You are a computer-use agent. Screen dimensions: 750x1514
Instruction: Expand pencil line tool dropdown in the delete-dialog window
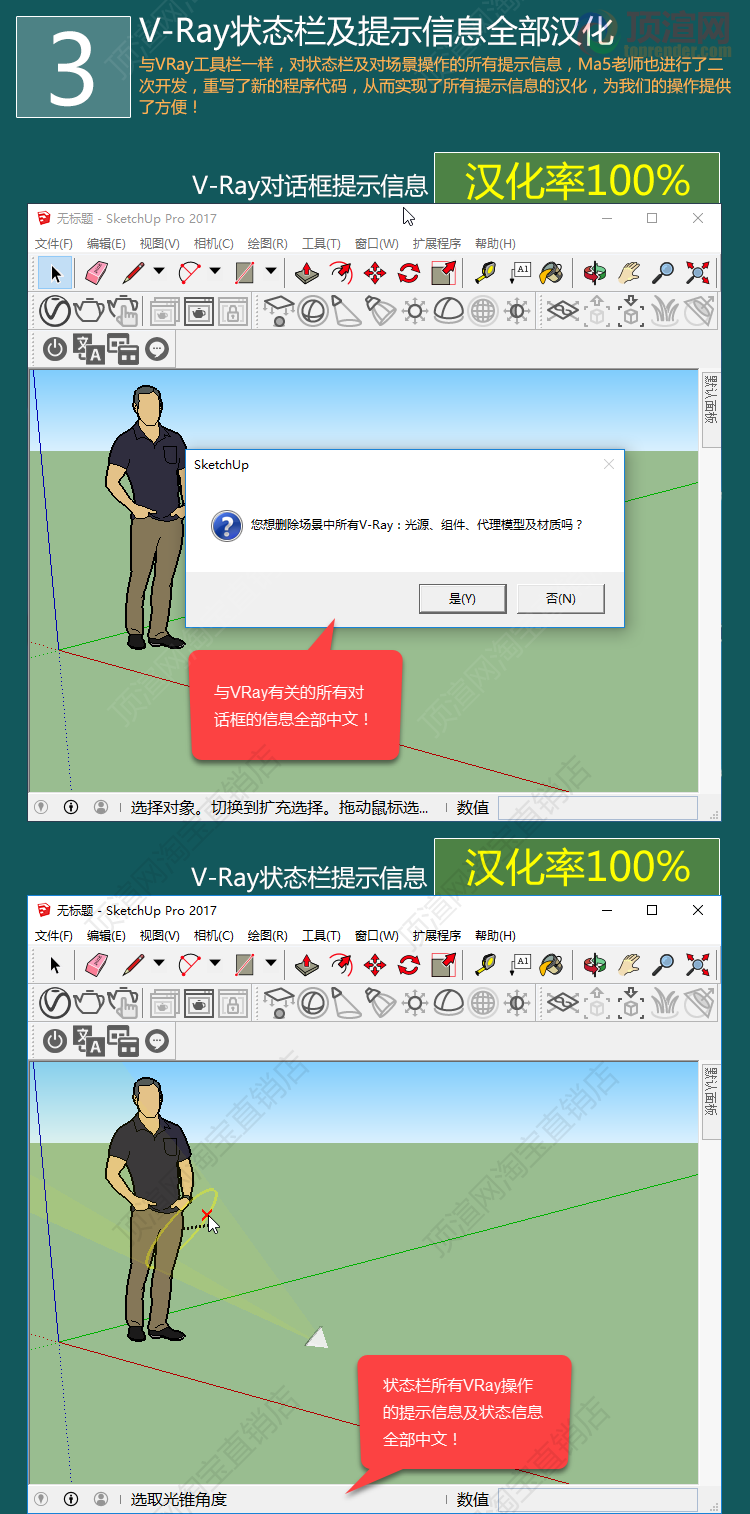159,271
